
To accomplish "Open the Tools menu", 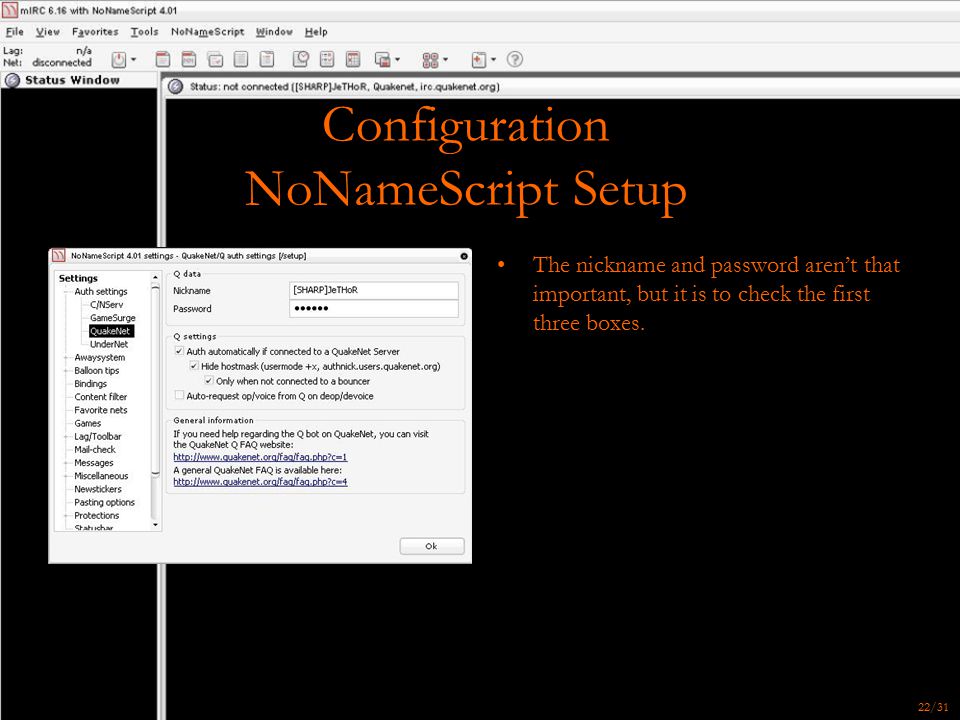I will pyautogui.click(x=144, y=32).
